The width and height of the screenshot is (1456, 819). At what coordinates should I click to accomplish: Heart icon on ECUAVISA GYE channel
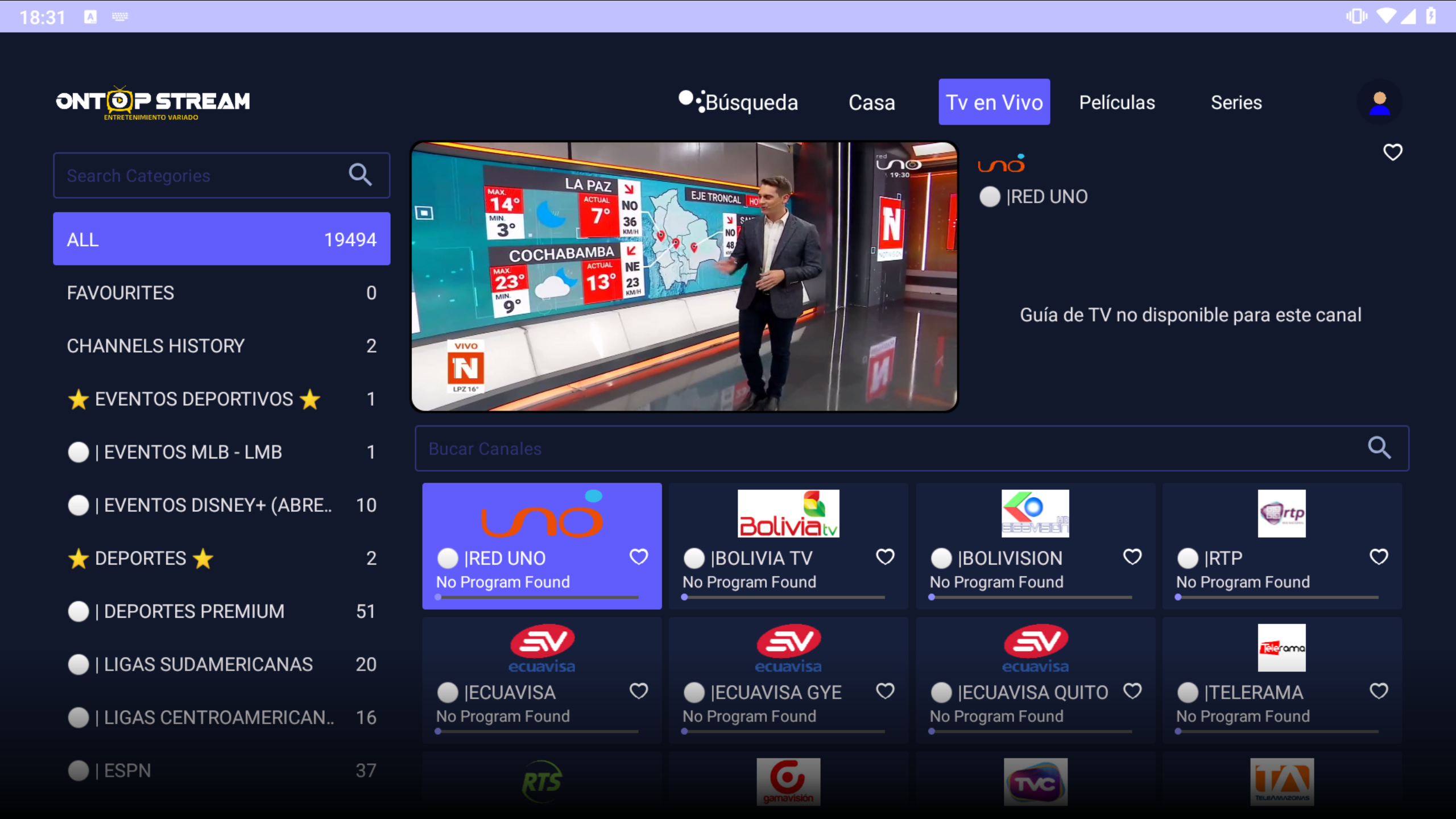pyautogui.click(x=885, y=691)
